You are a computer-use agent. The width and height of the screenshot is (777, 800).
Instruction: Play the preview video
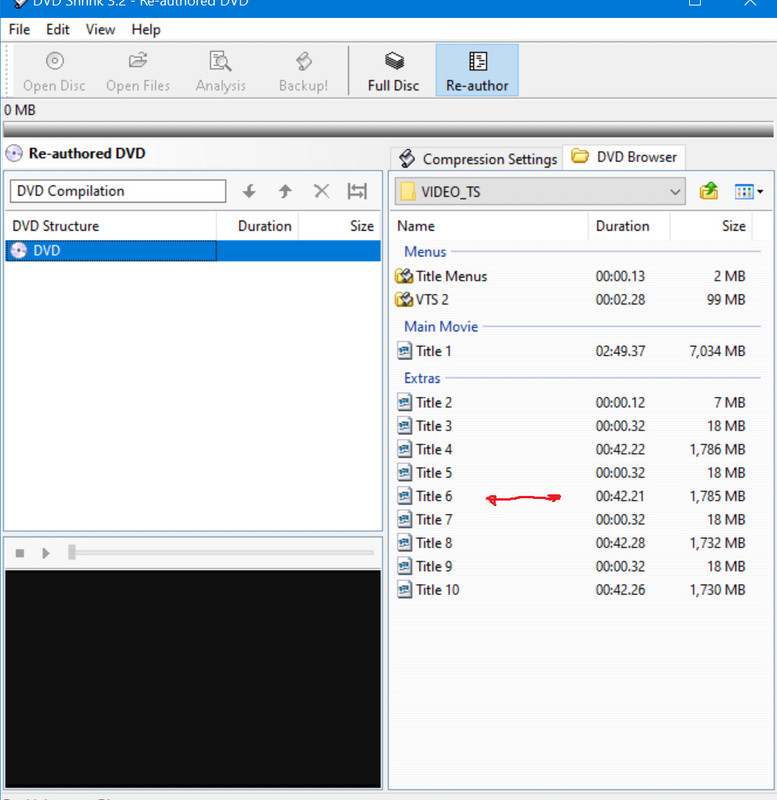pyautogui.click(x=46, y=553)
